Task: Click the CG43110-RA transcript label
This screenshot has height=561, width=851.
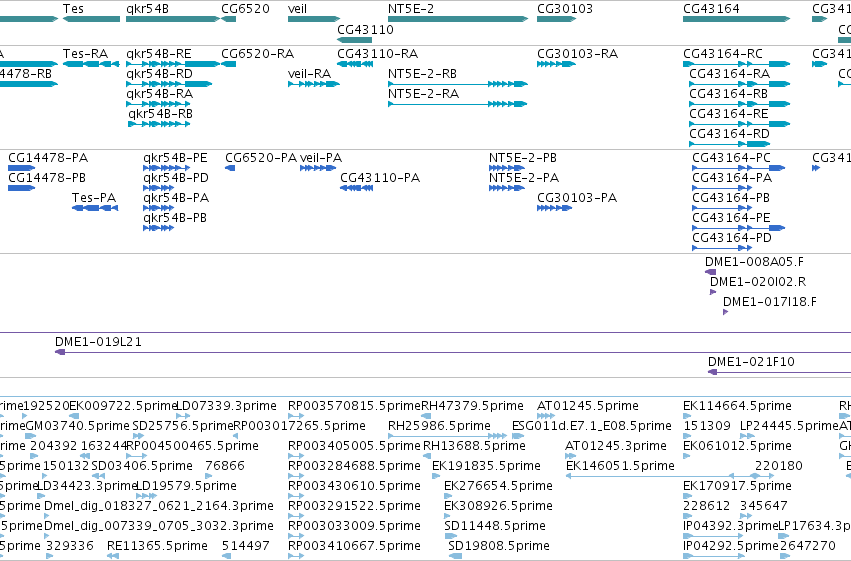Action: click(x=378, y=54)
